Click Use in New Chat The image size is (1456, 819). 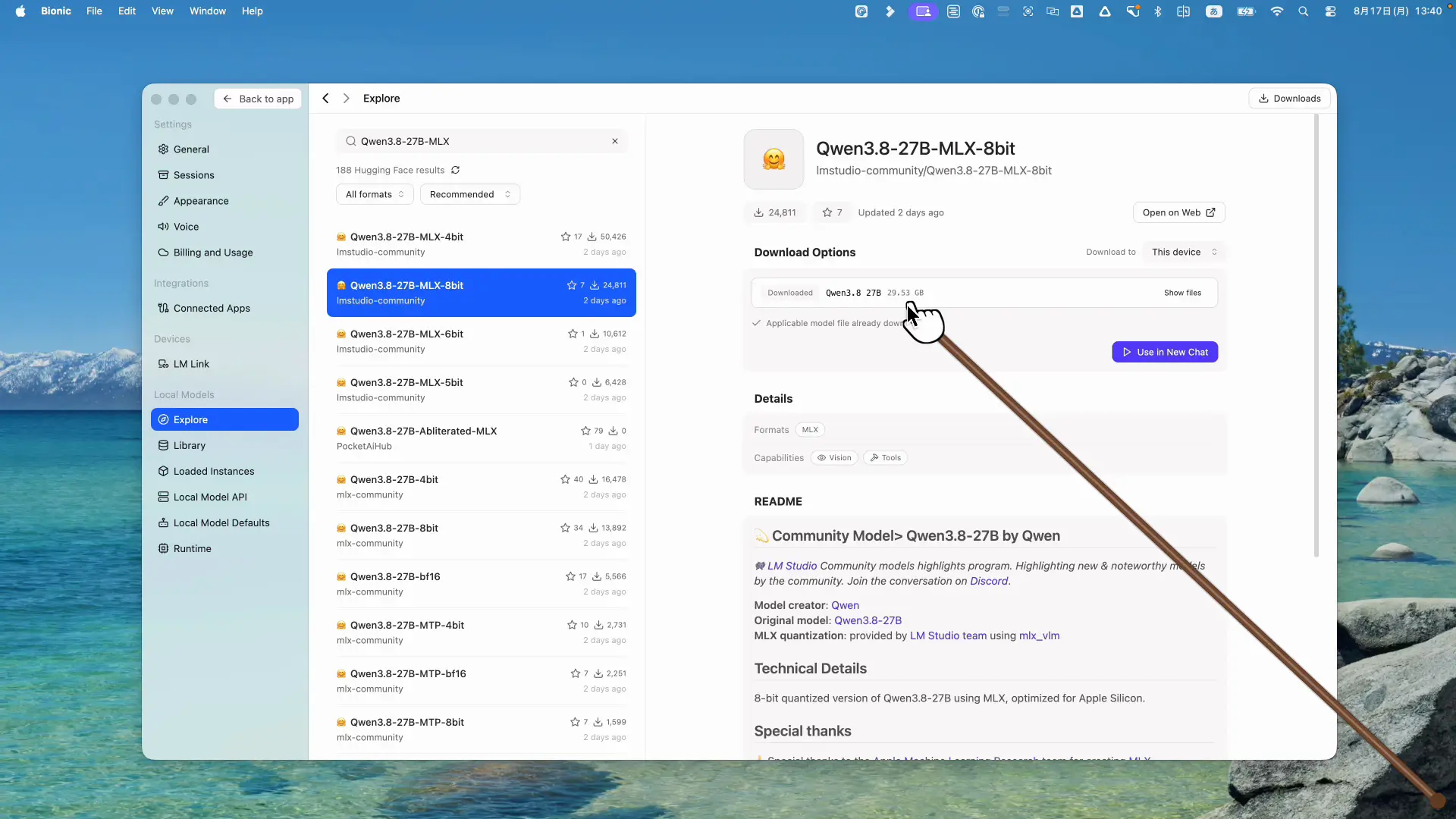(1165, 352)
